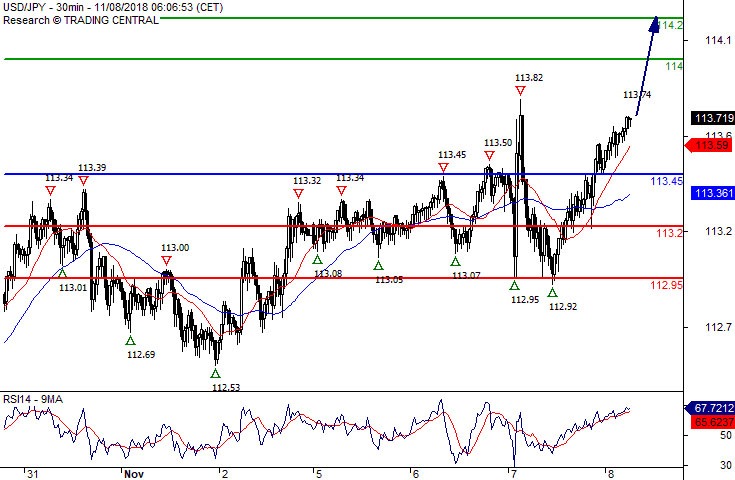Select the RSI value tag 67.7212
The height and width of the screenshot is (480, 735).
pyautogui.click(x=710, y=408)
